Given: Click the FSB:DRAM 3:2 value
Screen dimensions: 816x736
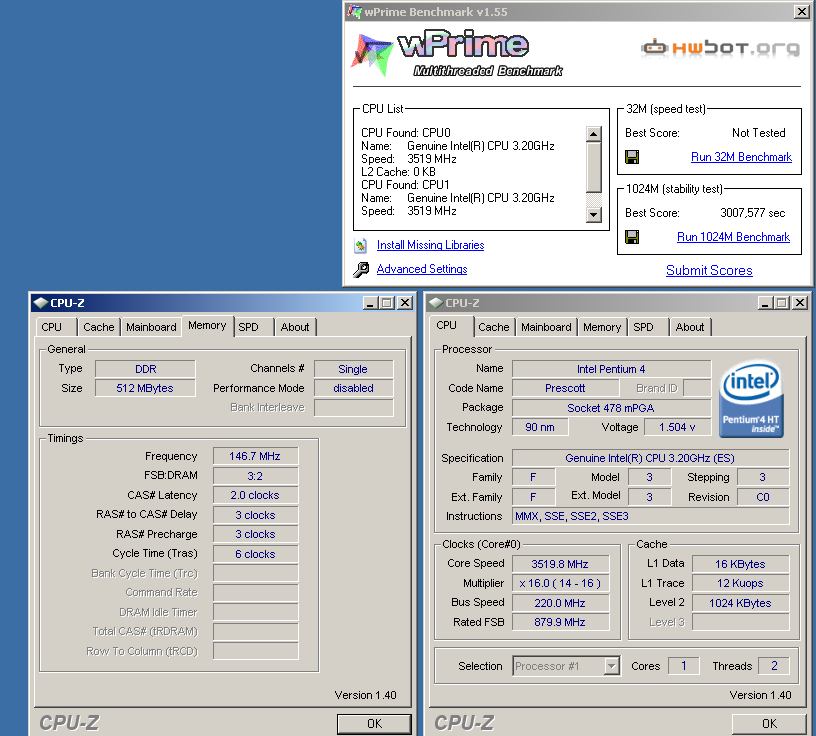Looking at the screenshot, I should point(255,476).
